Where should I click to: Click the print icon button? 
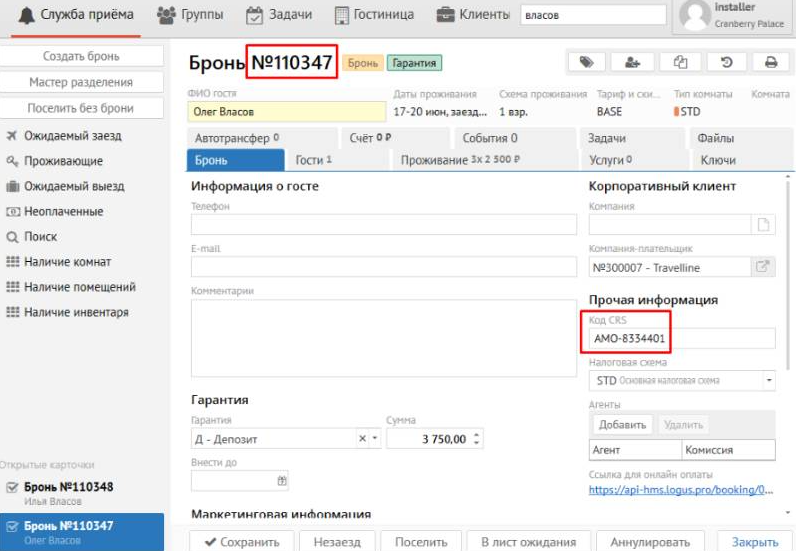tap(771, 62)
